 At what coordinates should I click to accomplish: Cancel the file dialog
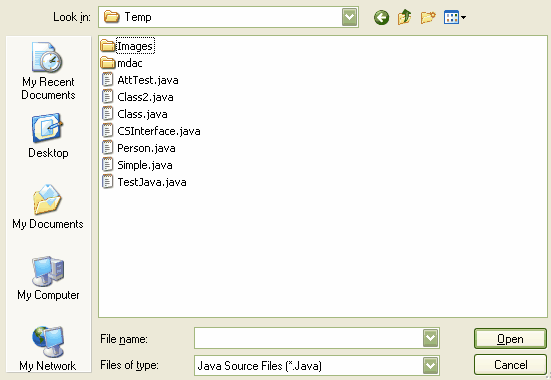(510, 365)
